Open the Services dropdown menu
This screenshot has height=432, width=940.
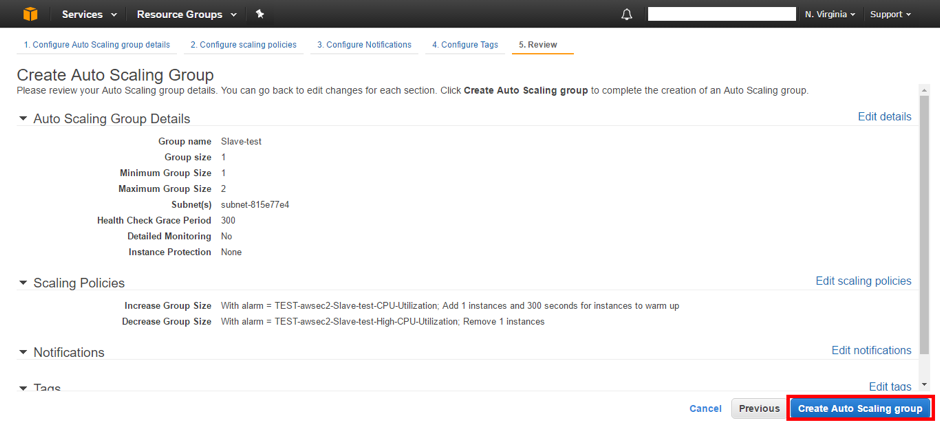click(x=90, y=15)
